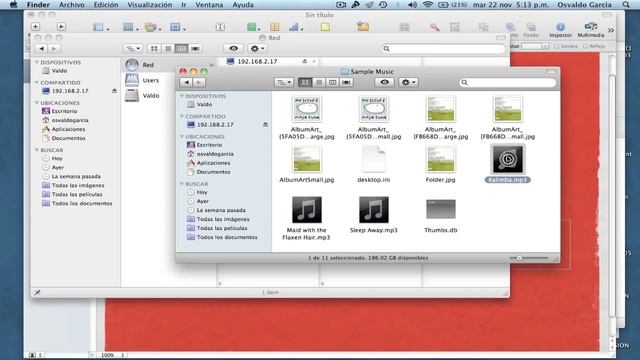Image resolution: width=640 pixels, height=360 pixels.
Task: Collapse COMPARTIDO section in Sample Music sidebar
Action: [x=182, y=116]
